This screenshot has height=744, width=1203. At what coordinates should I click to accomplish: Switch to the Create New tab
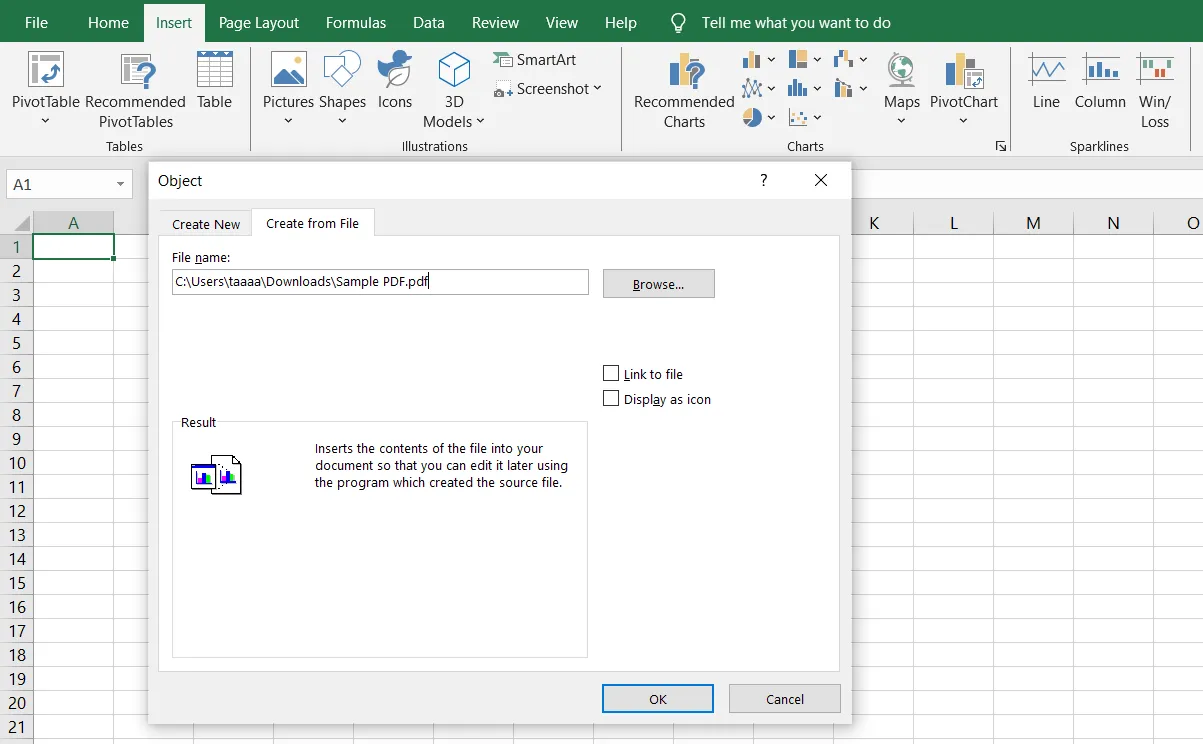coord(206,224)
